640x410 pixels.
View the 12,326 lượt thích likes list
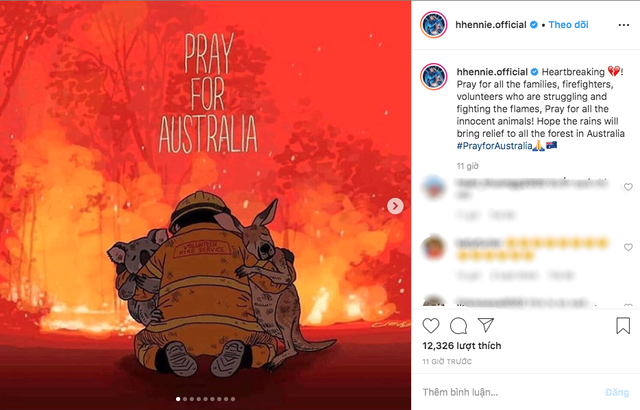[x=462, y=346]
